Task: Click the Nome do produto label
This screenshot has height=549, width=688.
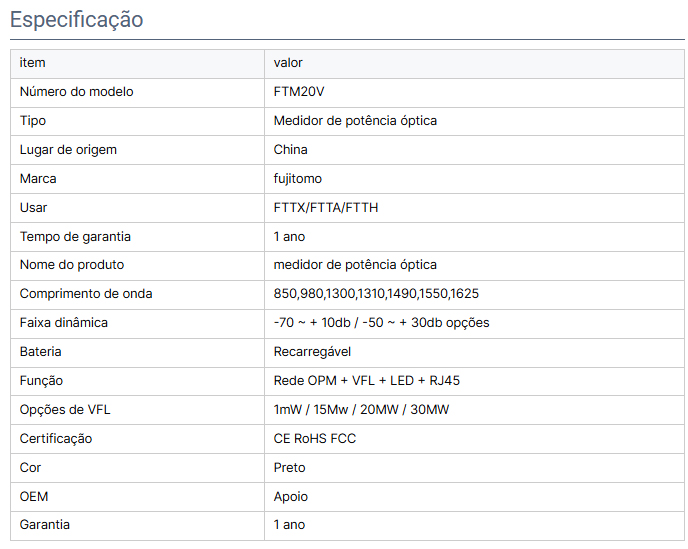Action: [x=72, y=265]
